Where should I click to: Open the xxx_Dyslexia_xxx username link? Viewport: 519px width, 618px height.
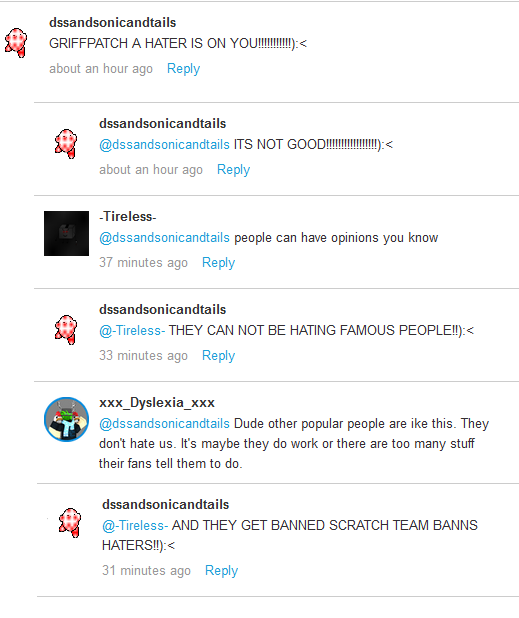coord(157,402)
